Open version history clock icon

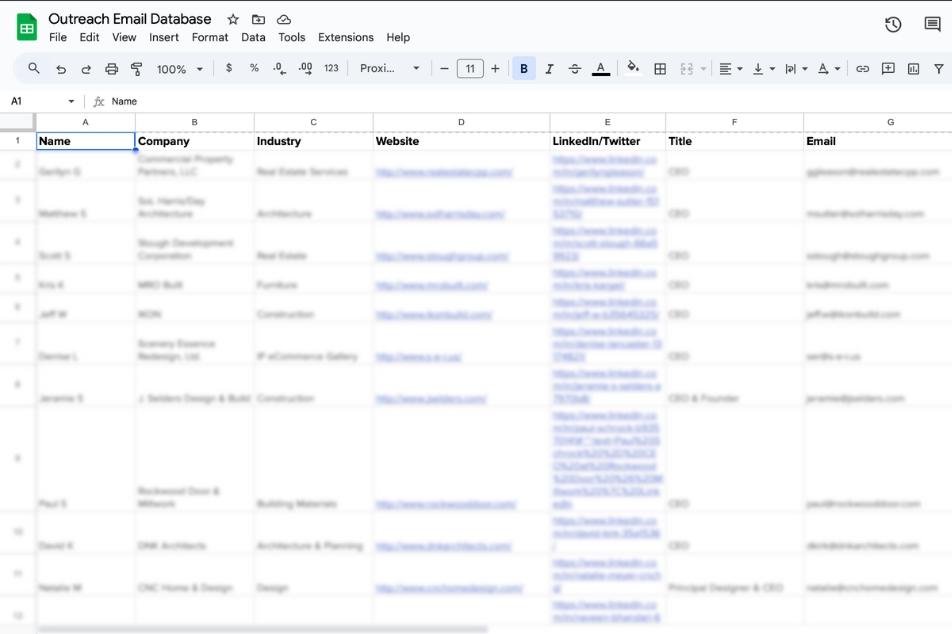[892, 25]
